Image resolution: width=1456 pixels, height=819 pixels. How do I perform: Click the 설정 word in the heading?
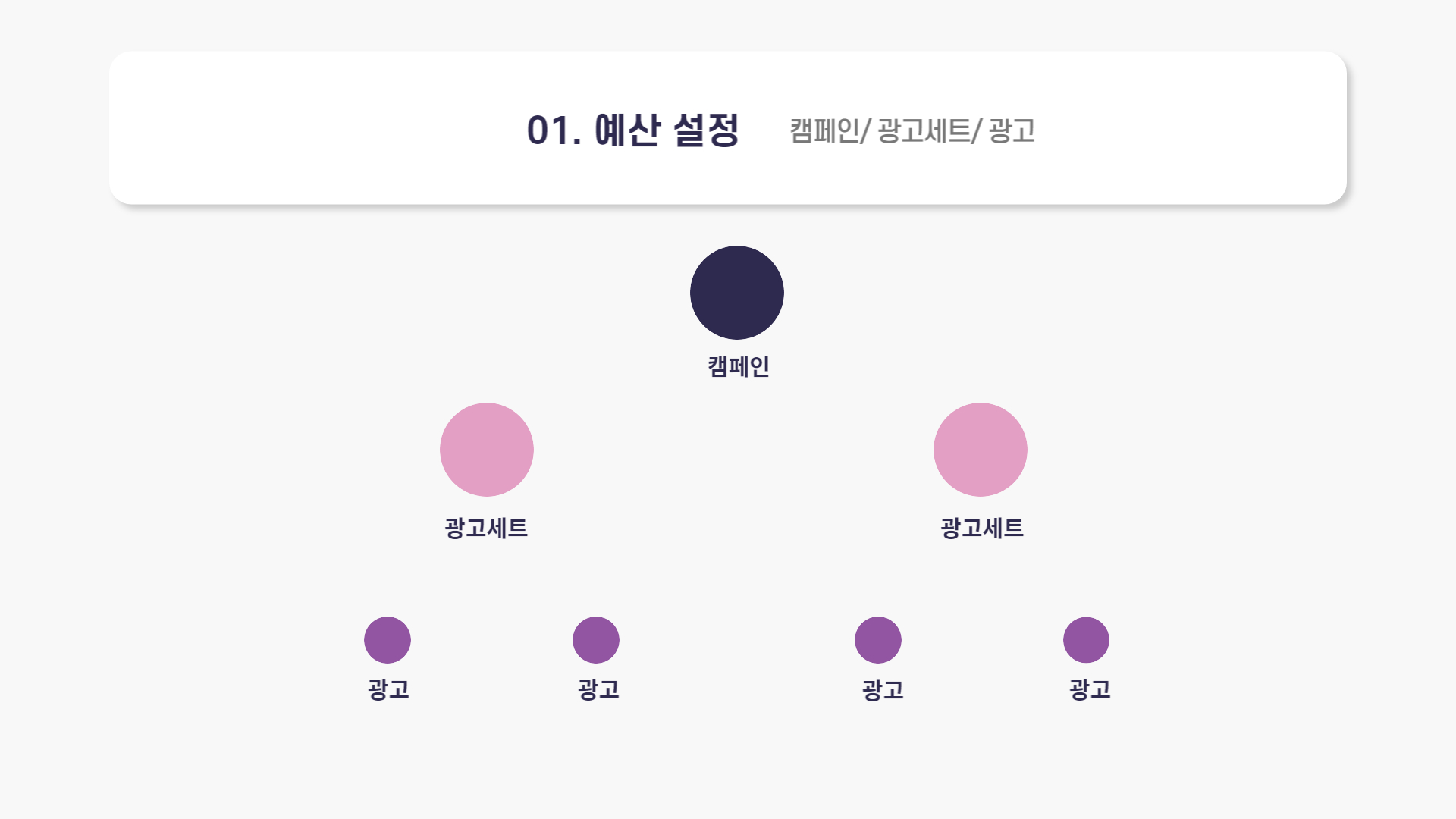[706, 130]
